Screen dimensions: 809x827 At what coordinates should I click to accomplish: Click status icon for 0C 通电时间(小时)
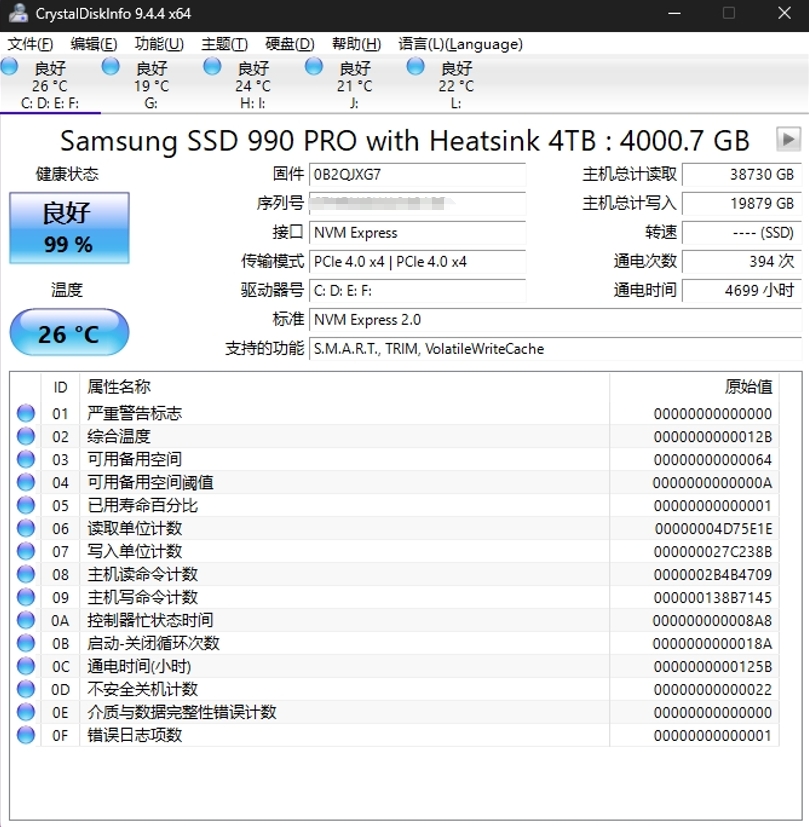[x=26, y=666]
